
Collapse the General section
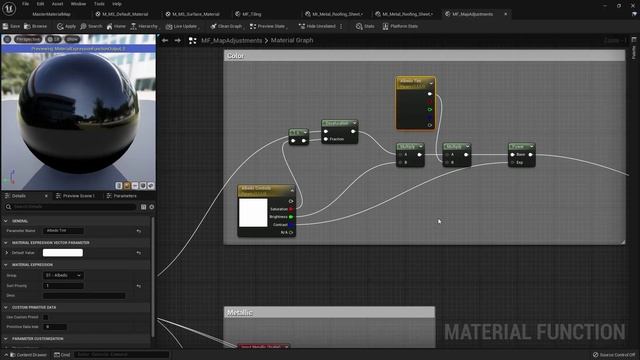point(6,221)
